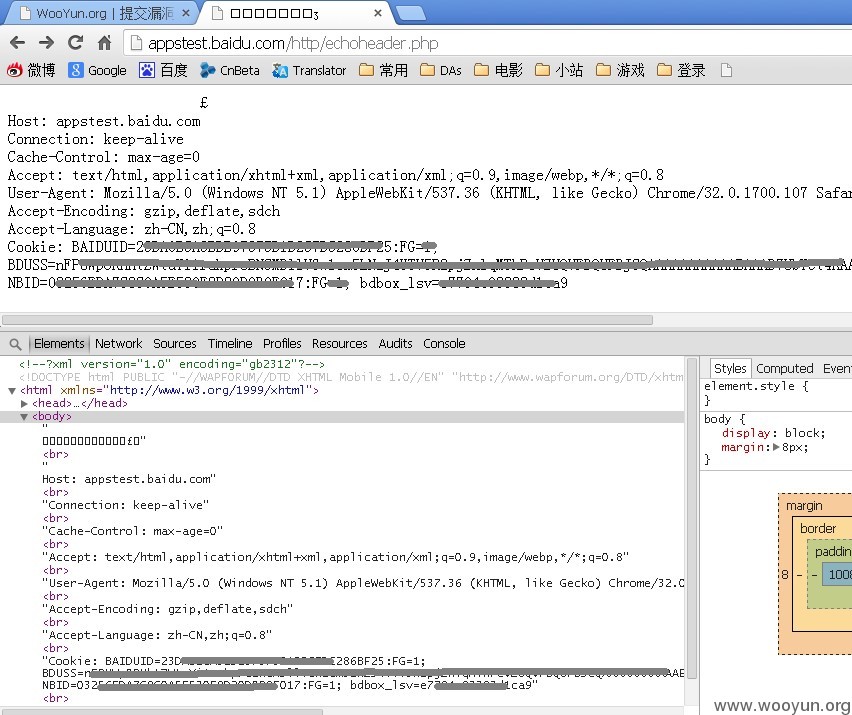852x715 pixels.
Task: Switch to the Sources panel
Action: (x=174, y=343)
